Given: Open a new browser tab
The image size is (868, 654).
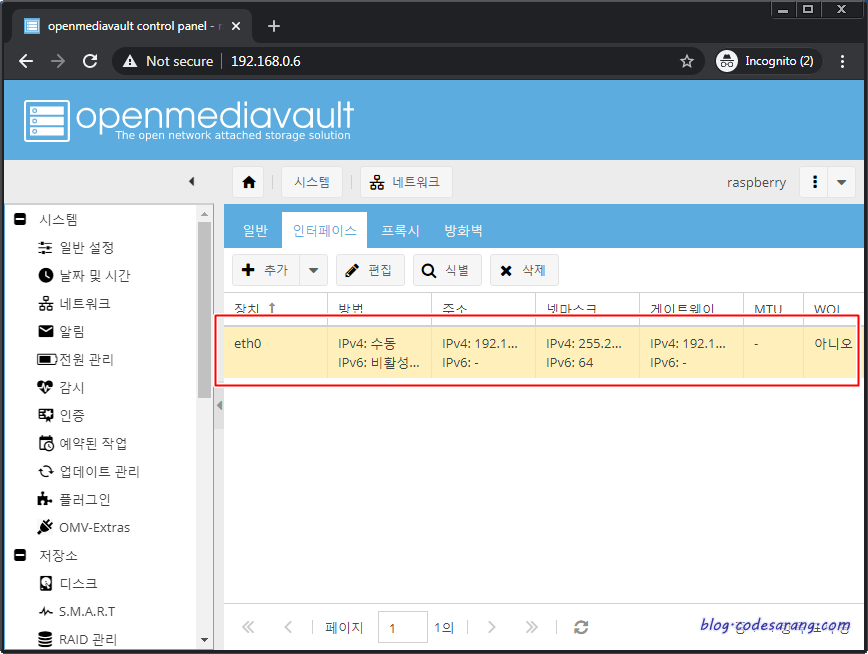Looking at the screenshot, I should [273, 26].
